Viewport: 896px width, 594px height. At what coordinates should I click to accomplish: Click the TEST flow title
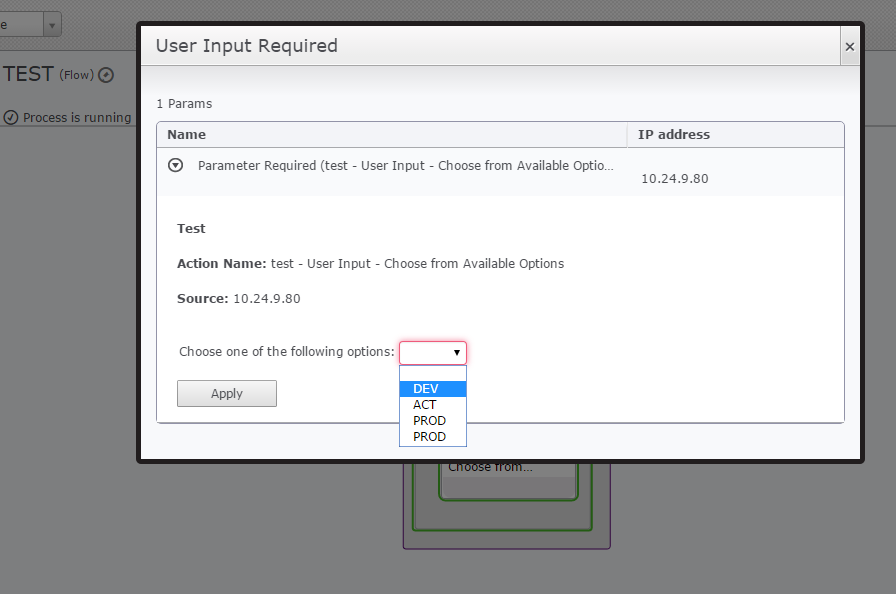pos(28,74)
